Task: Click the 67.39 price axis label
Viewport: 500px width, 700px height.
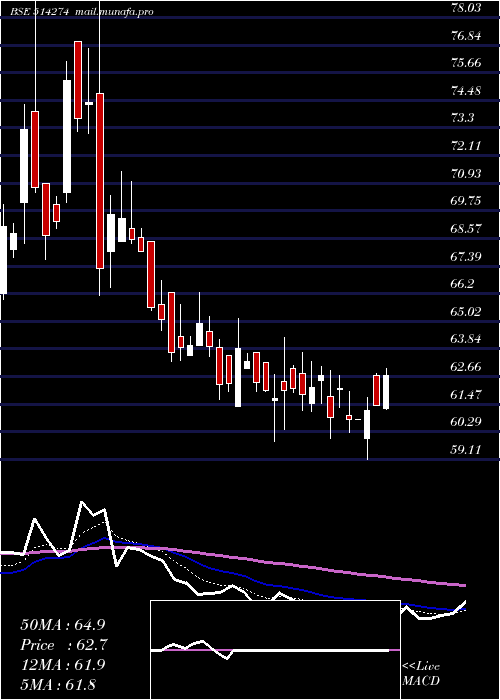Action: coord(466,256)
